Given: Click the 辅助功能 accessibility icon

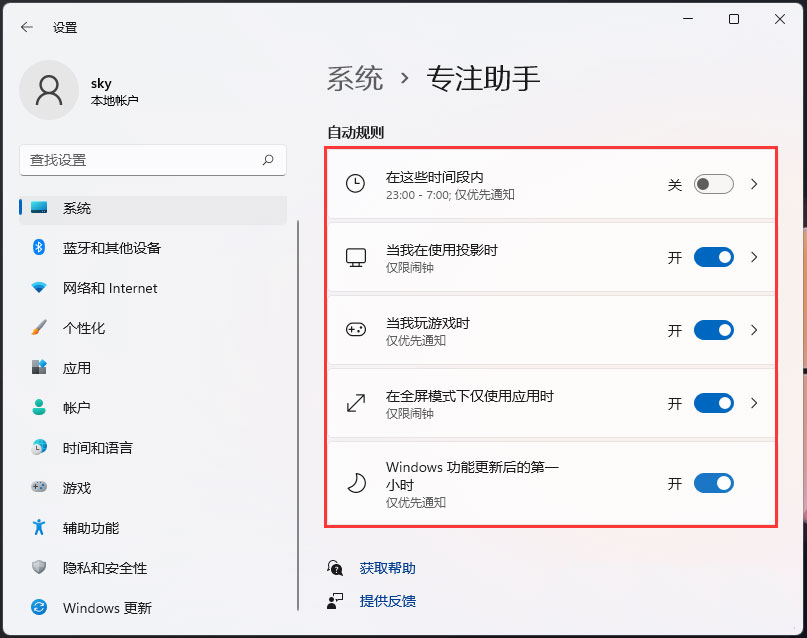Looking at the screenshot, I should (x=39, y=527).
